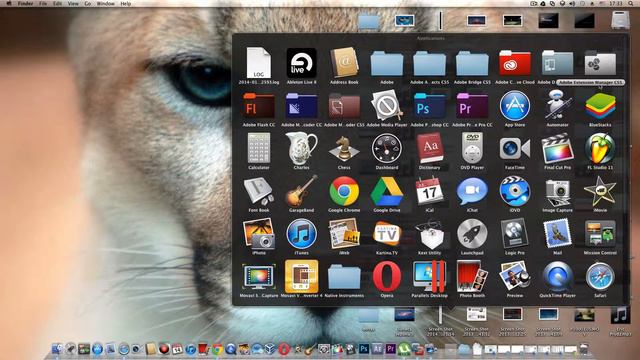Open Kartina.TV
The width and height of the screenshot is (640, 360).
(x=387, y=234)
